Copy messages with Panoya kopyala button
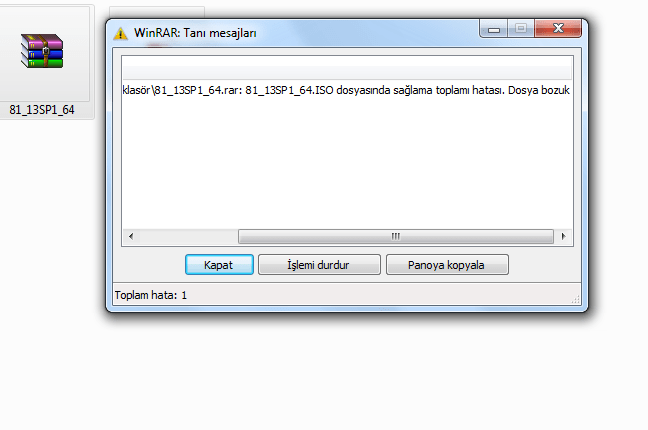 [x=447, y=265]
